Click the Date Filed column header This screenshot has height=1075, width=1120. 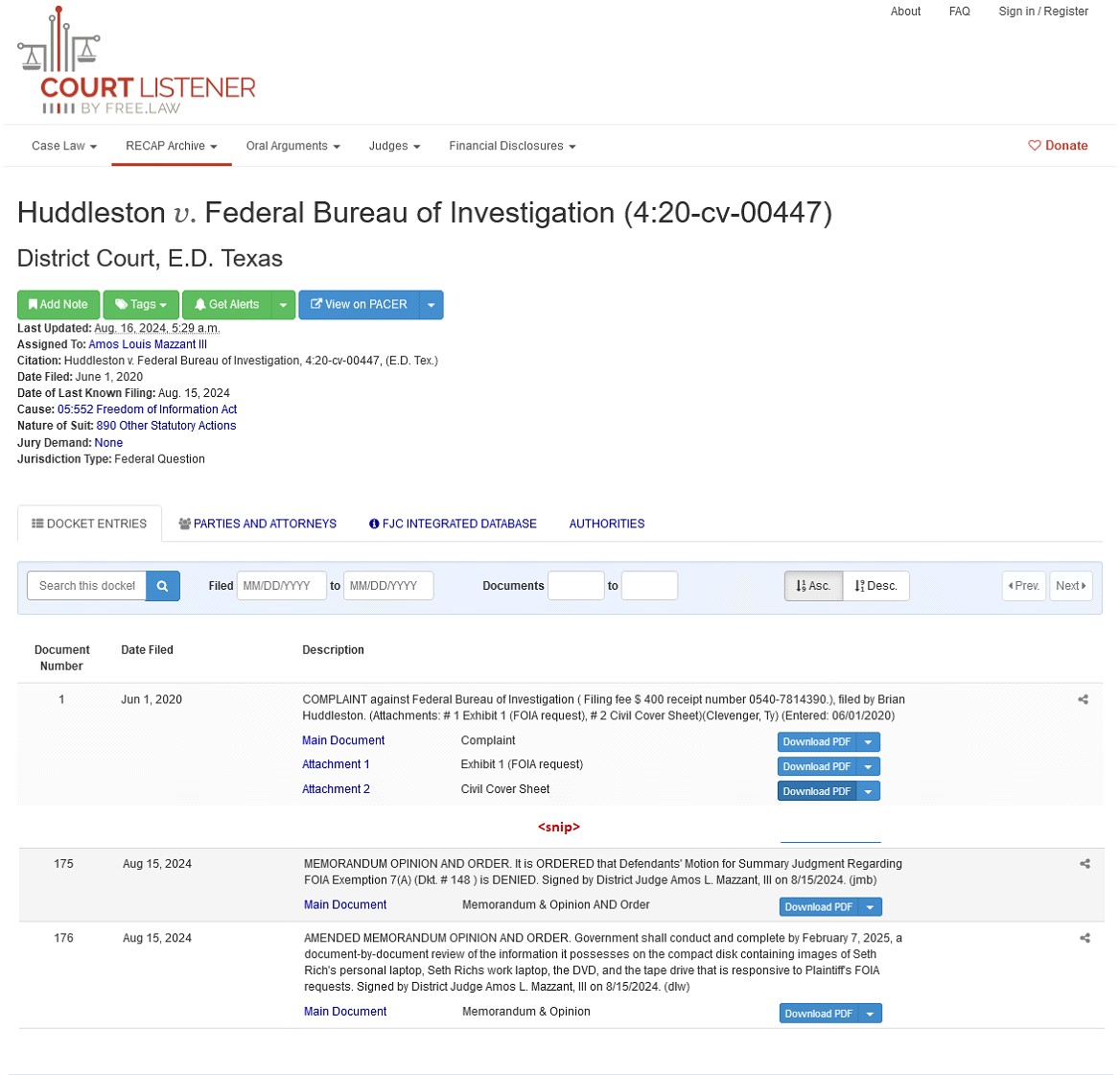pos(147,650)
